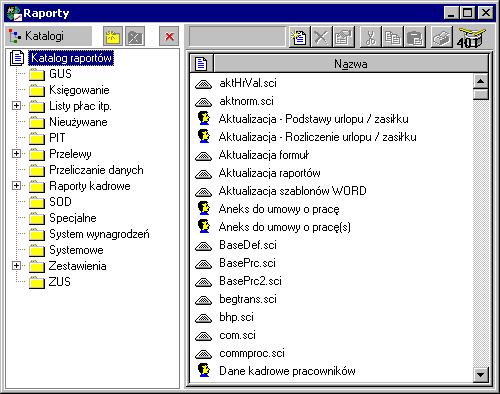
Task: Select com.sci in the list
Action: click(x=237, y=335)
